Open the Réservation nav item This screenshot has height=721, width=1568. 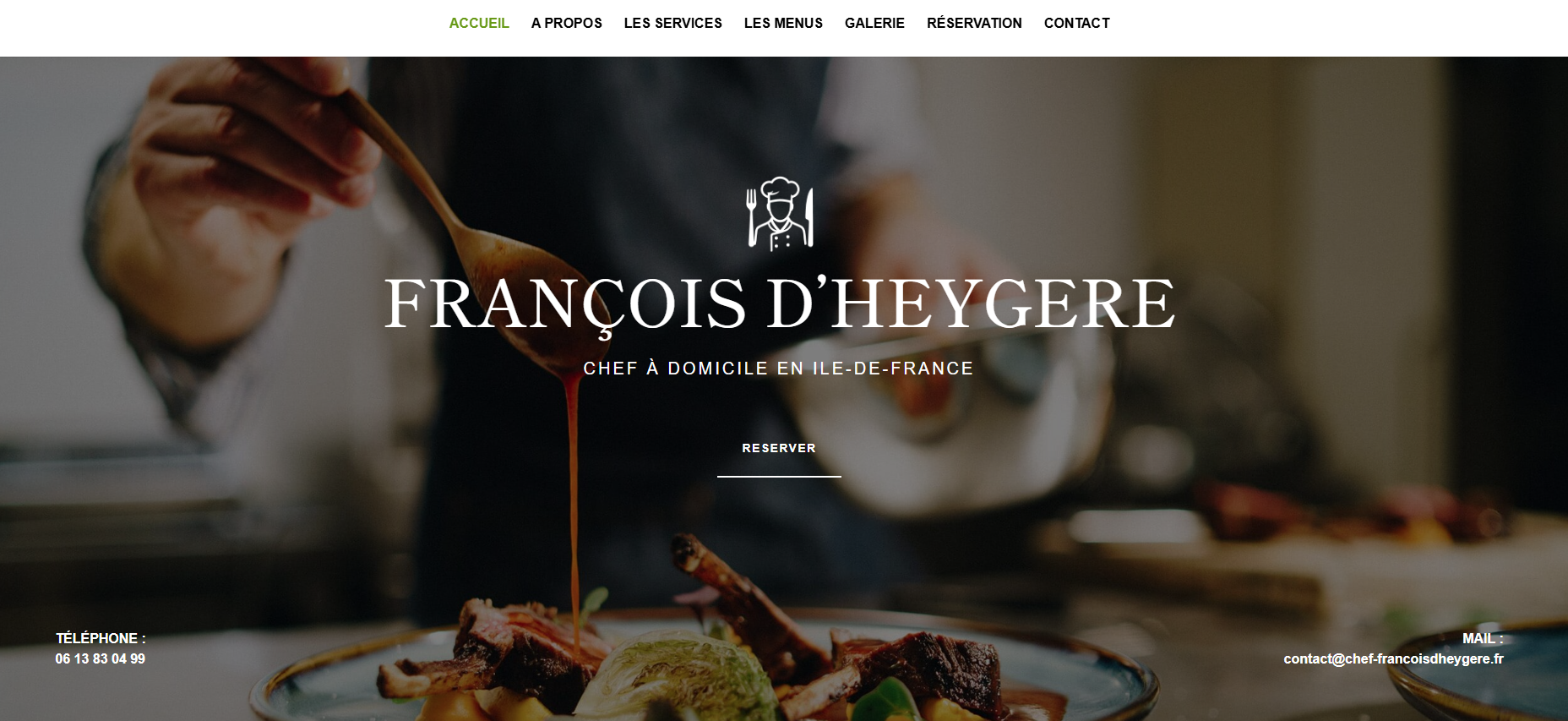tap(974, 23)
